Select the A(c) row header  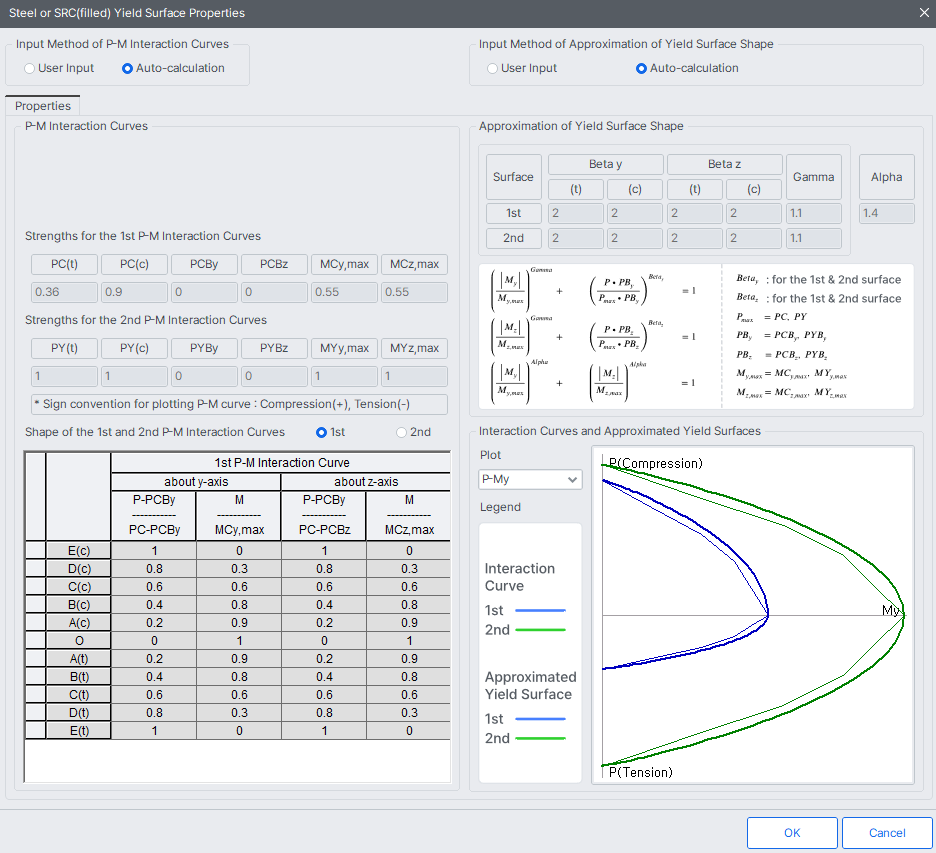79,623
